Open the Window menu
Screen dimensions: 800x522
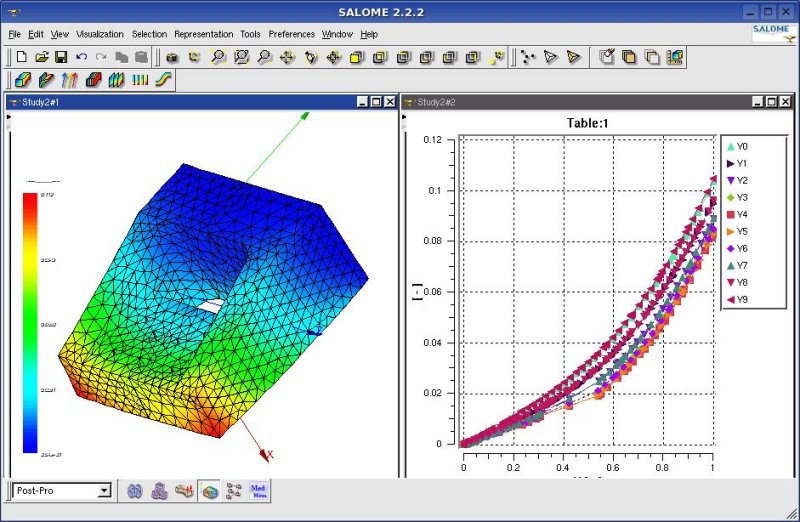(337, 34)
